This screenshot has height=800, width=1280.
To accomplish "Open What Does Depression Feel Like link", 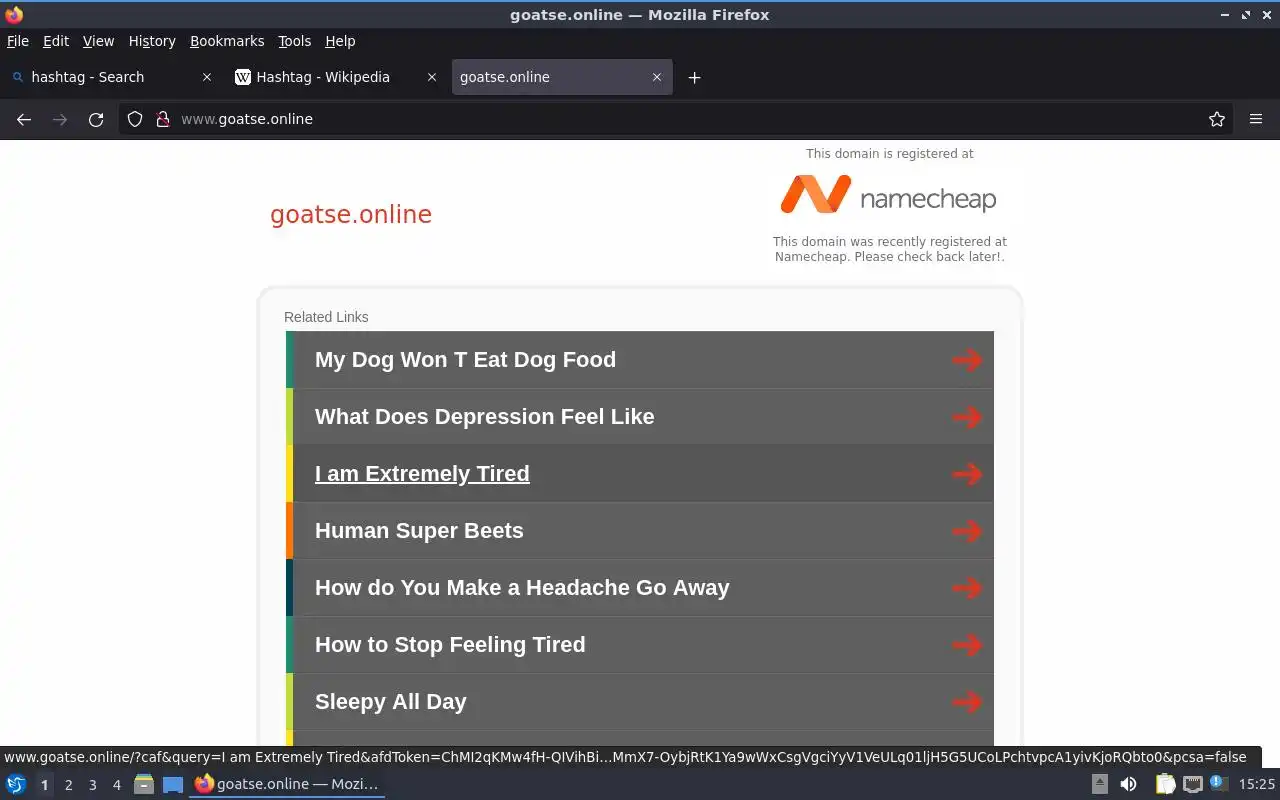I will pos(640,417).
